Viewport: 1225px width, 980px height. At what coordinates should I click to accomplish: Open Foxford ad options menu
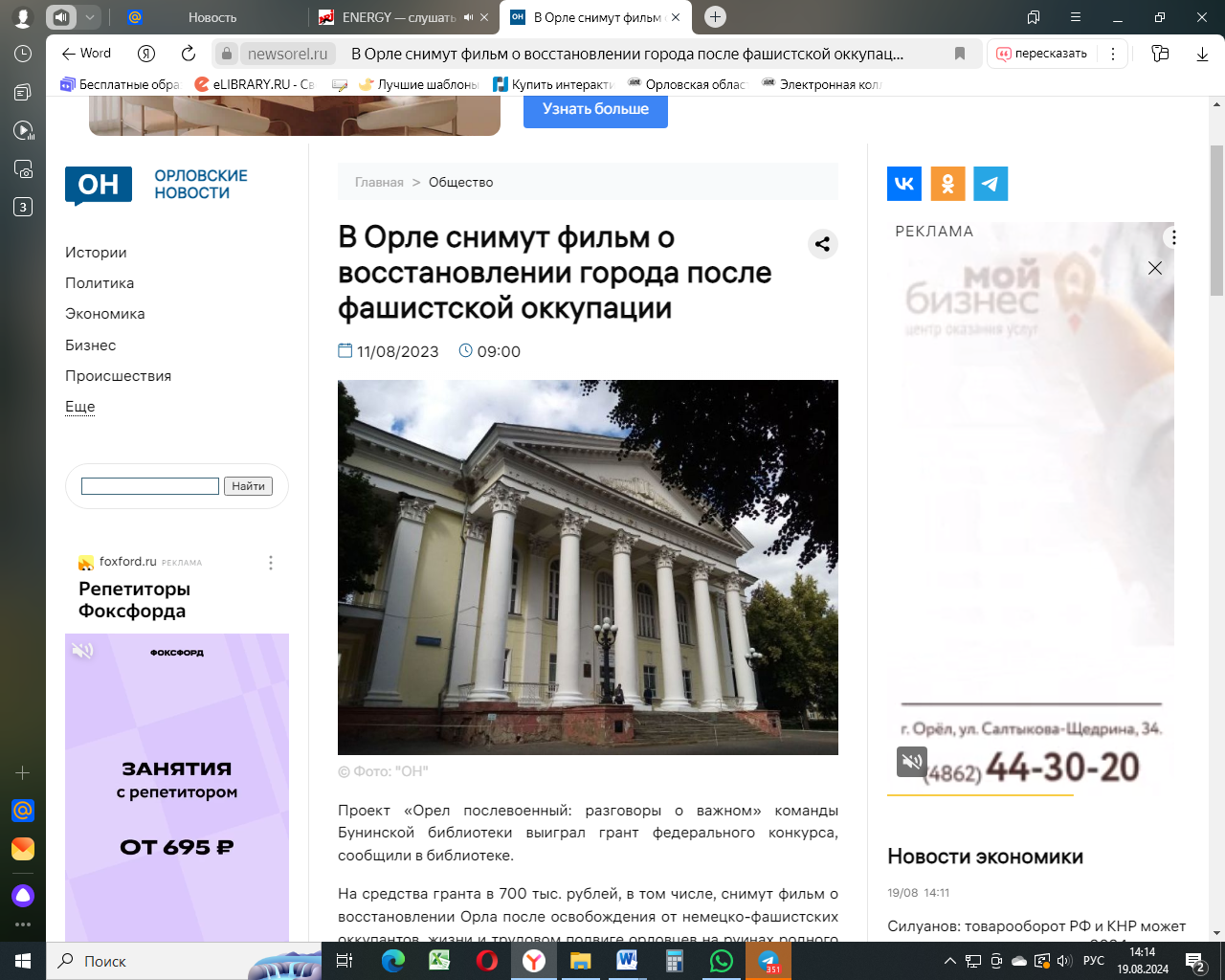271,563
